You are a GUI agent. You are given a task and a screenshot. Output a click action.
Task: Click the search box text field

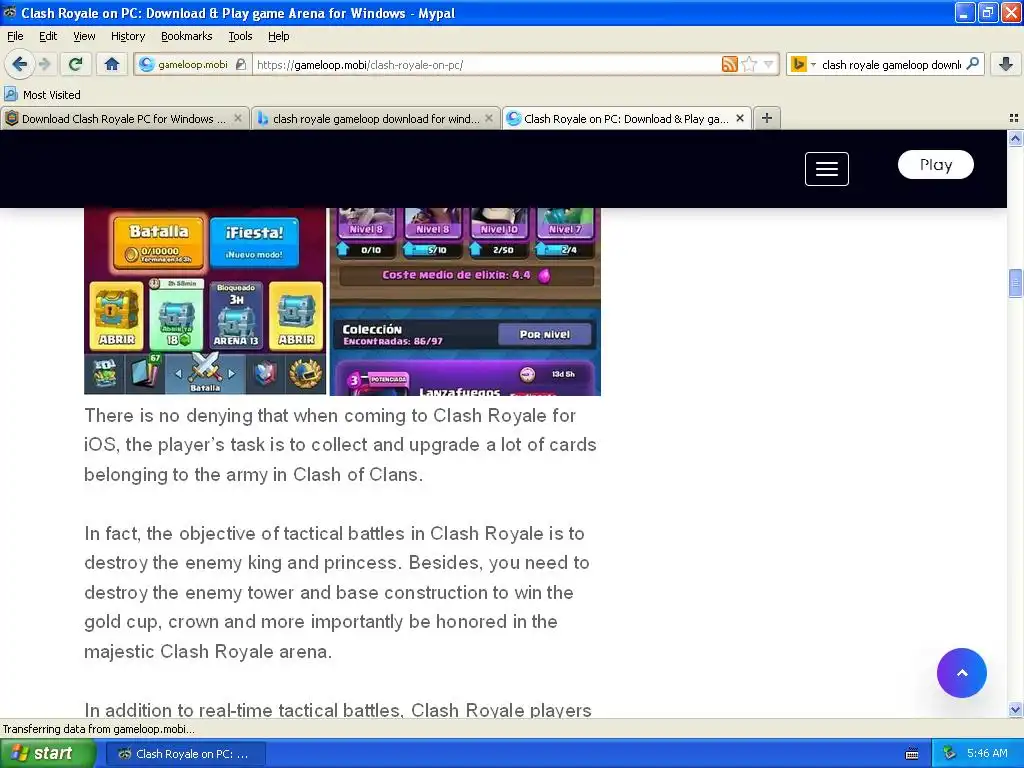point(891,65)
